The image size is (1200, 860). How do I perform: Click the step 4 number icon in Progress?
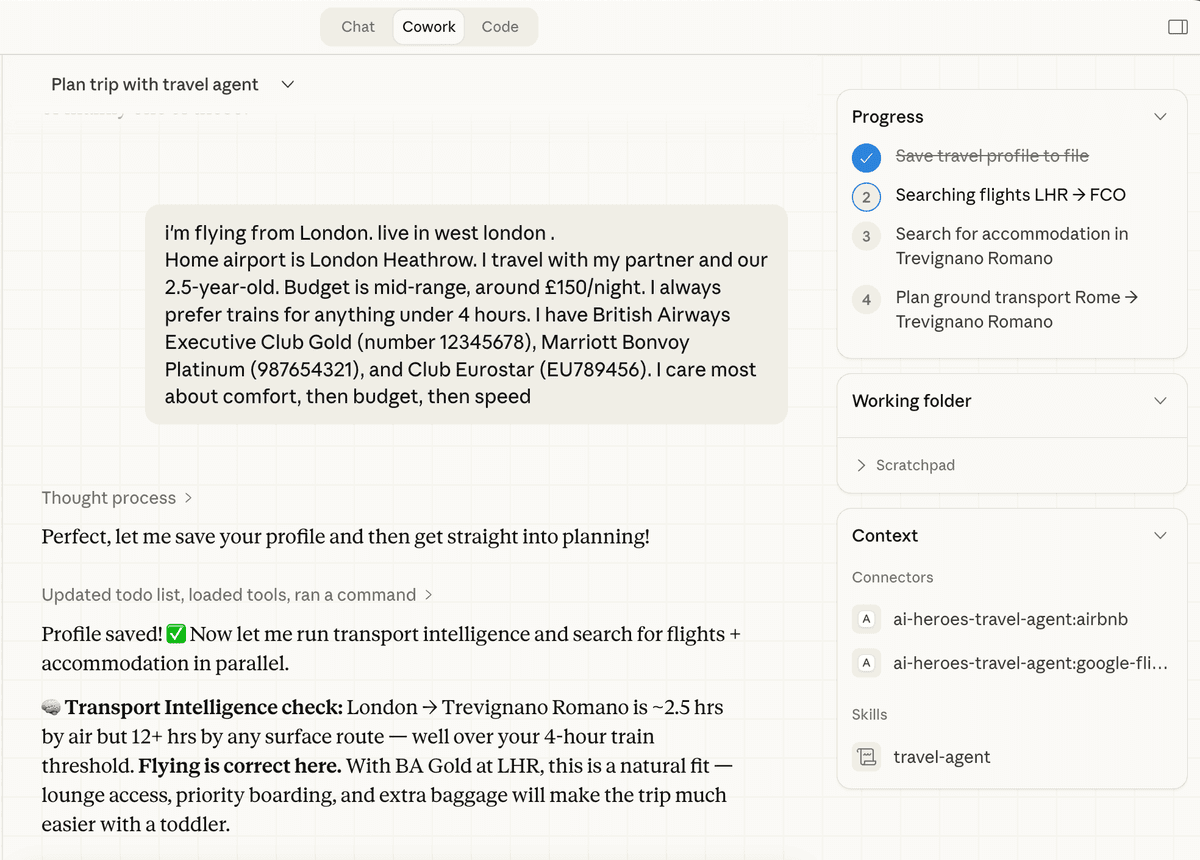point(866,299)
